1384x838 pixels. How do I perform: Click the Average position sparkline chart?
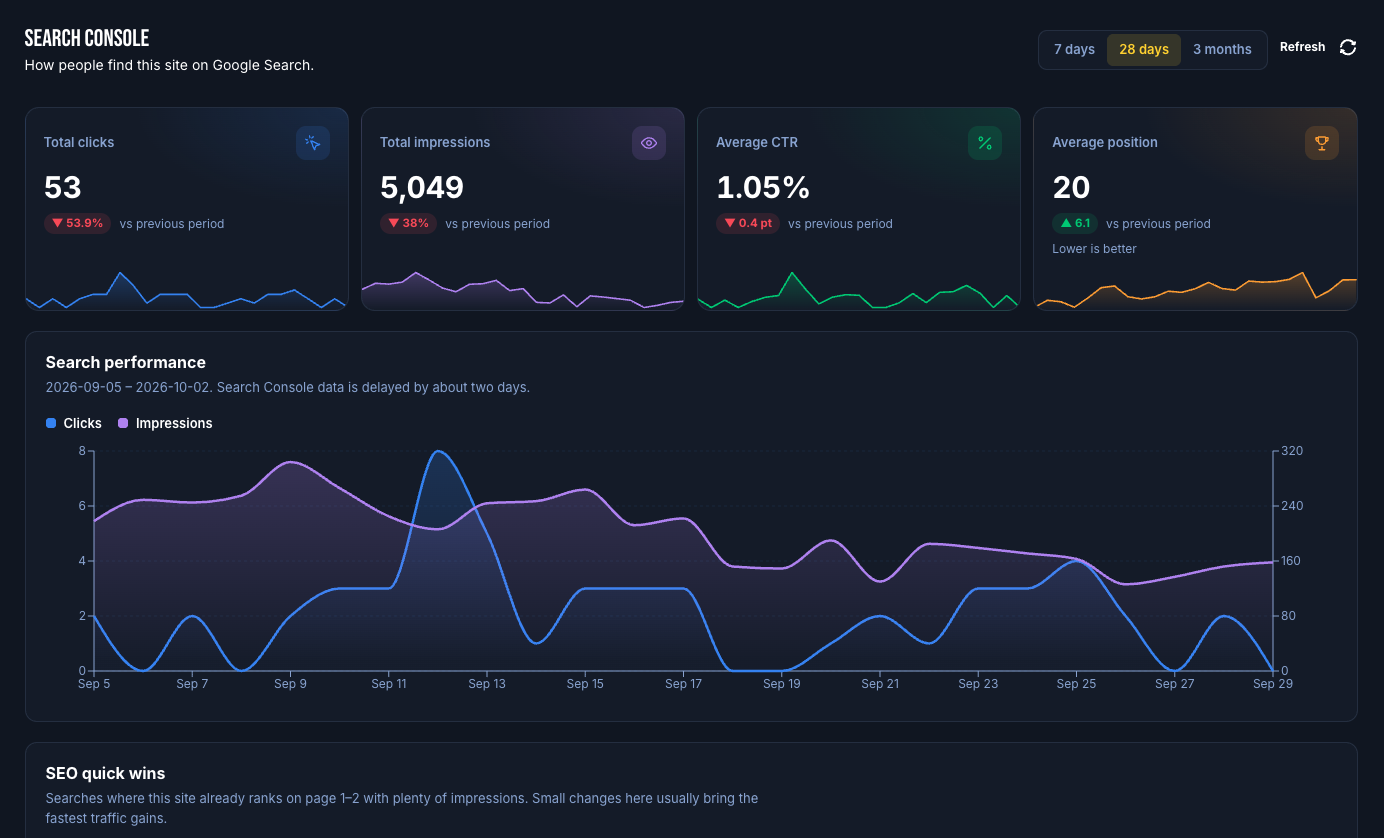(1195, 289)
